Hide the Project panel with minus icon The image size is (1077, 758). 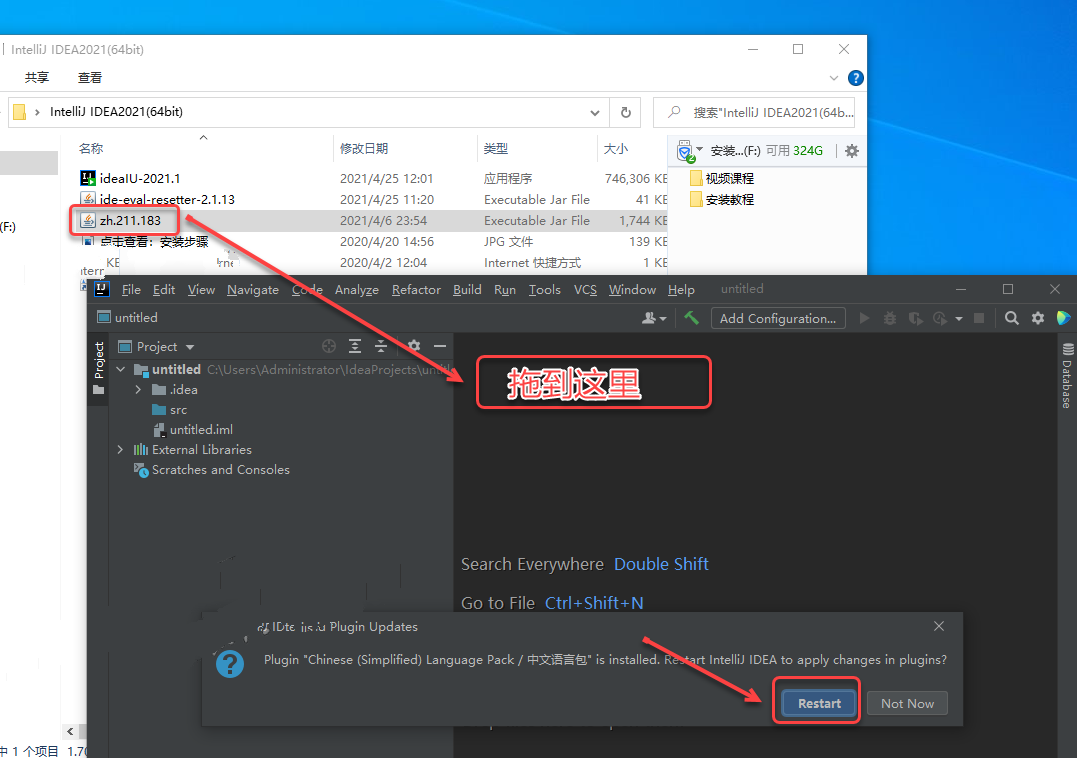(x=440, y=346)
